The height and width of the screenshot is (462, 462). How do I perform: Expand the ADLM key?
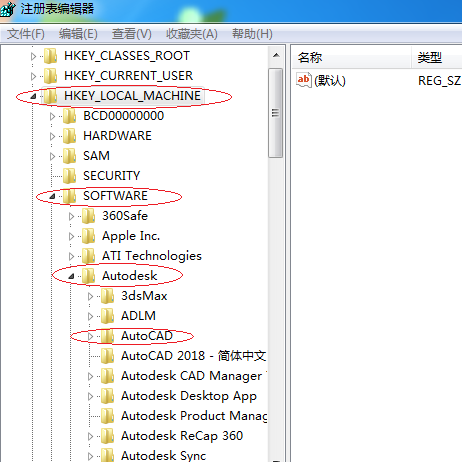[90, 316]
